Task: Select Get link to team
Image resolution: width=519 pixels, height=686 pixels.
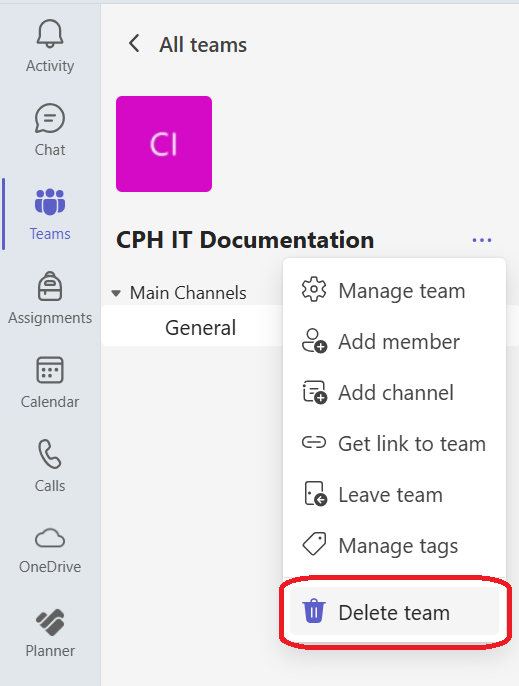Action: pyautogui.click(x=394, y=444)
